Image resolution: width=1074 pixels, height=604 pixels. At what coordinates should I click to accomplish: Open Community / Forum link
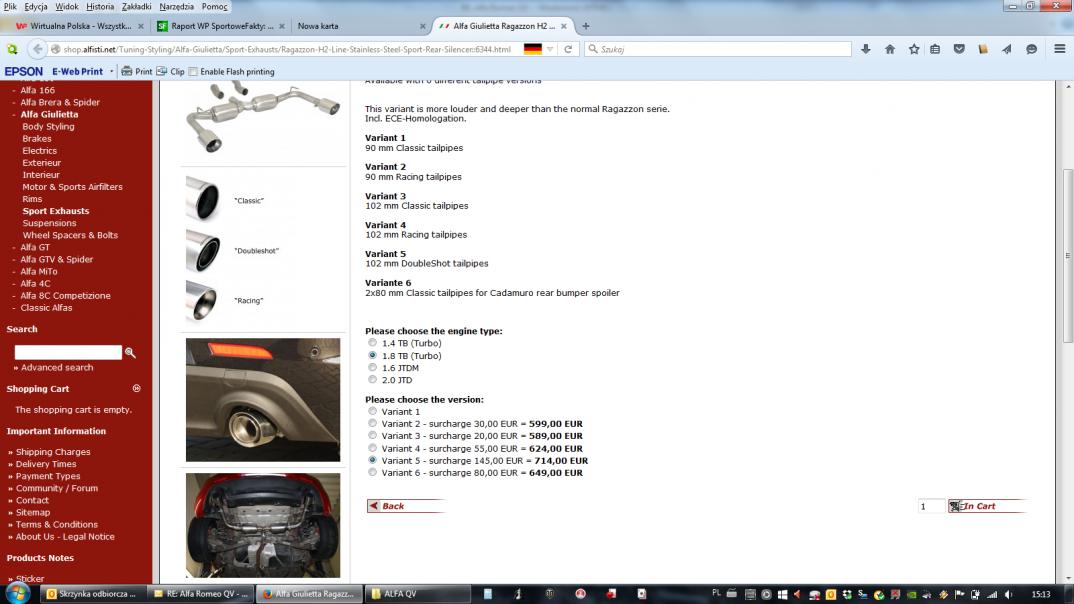[x=57, y=488]
